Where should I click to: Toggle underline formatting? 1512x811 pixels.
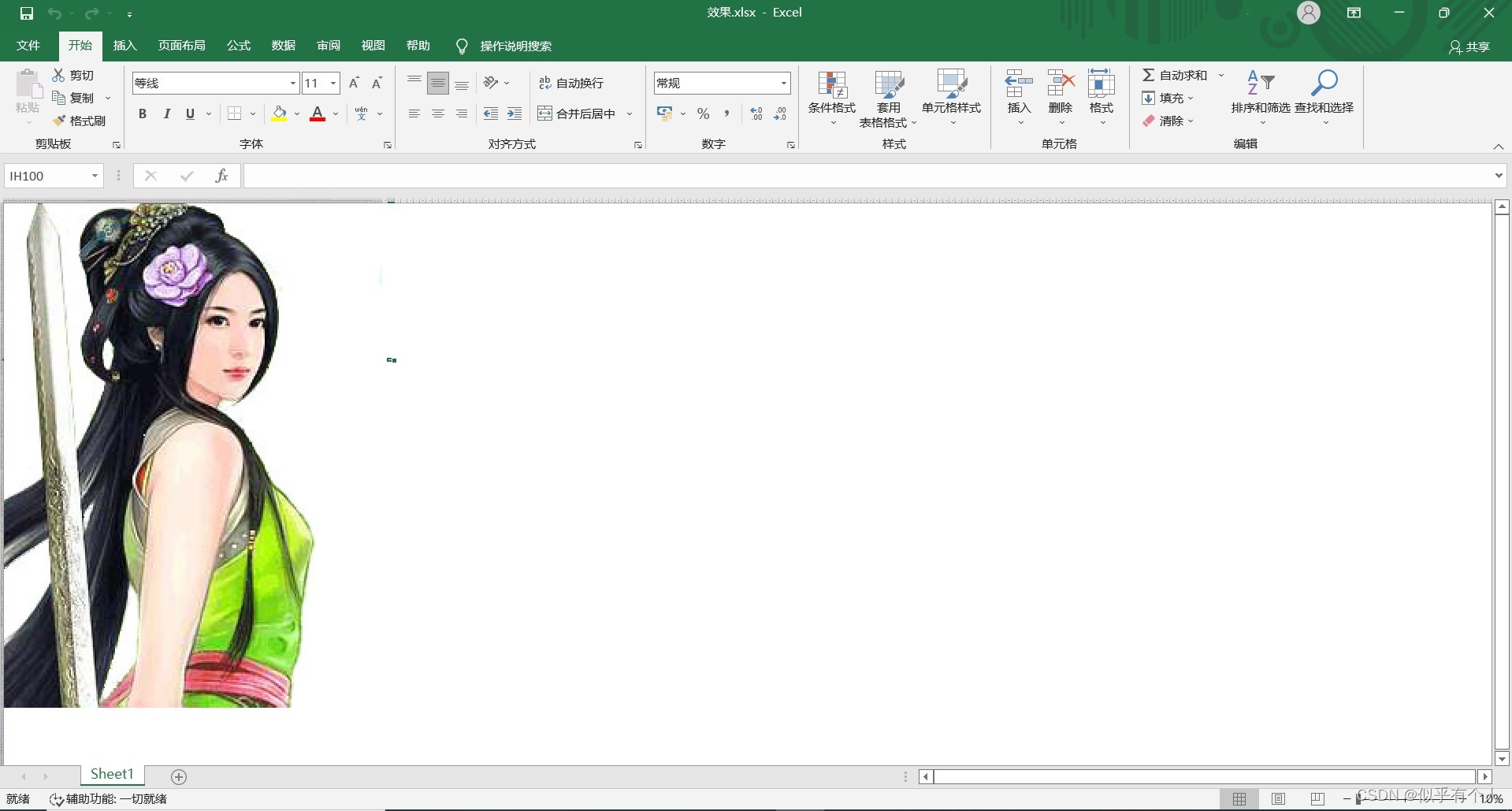(190, 113)
